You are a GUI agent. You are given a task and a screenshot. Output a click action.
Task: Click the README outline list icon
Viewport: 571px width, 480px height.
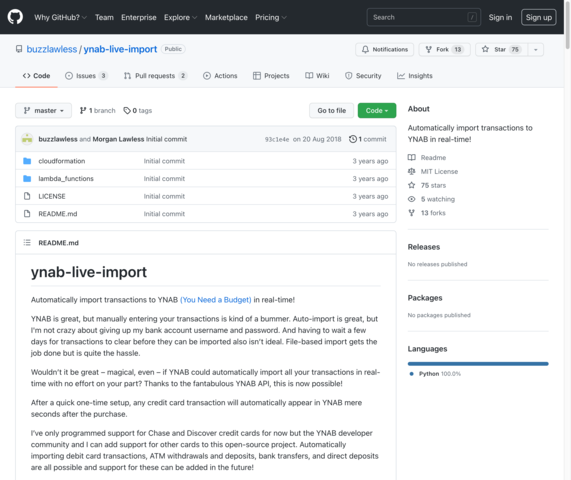click(27, 243)
